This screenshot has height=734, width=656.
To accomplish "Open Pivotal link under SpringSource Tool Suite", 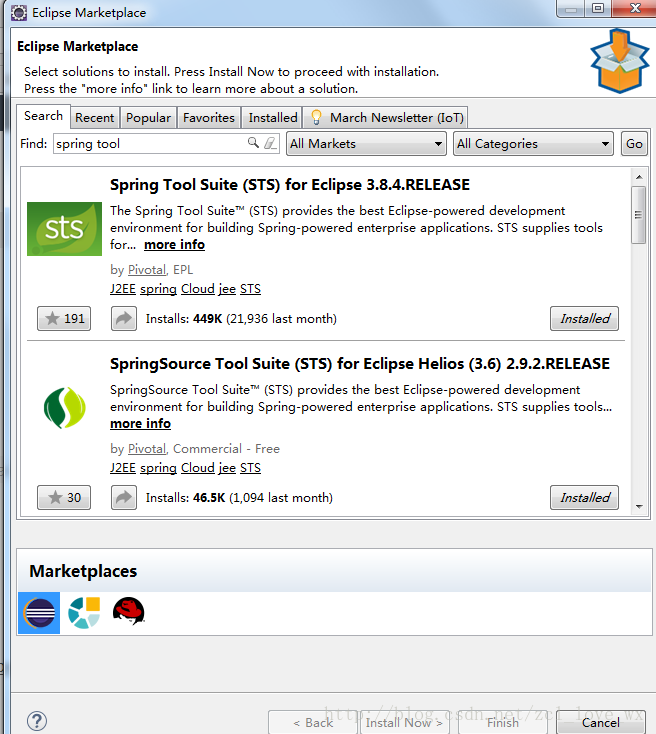I will [x=147, y=449].
